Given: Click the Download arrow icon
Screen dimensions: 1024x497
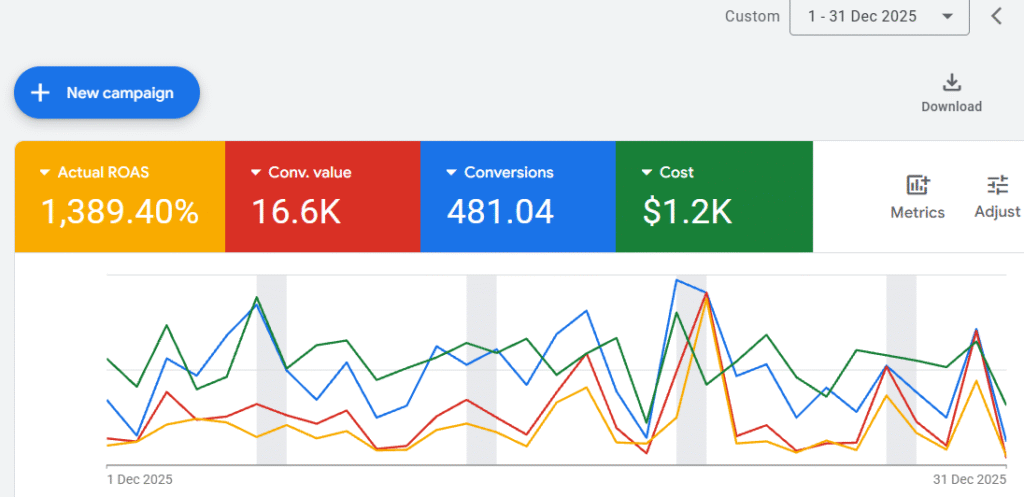Looking at the screenshot, I should coord(951,82).
